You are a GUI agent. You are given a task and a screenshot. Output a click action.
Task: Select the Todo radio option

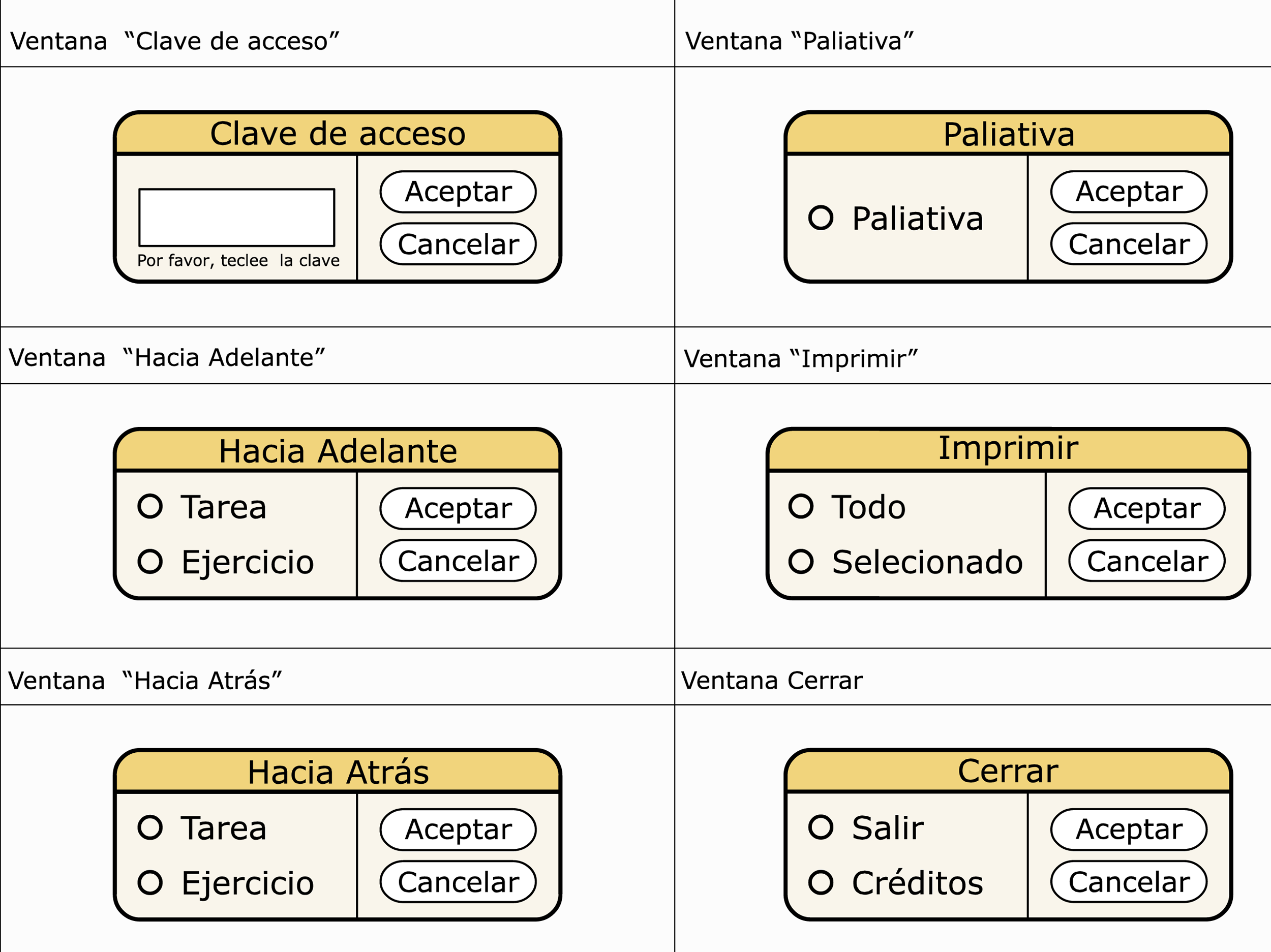pos(801,506)
